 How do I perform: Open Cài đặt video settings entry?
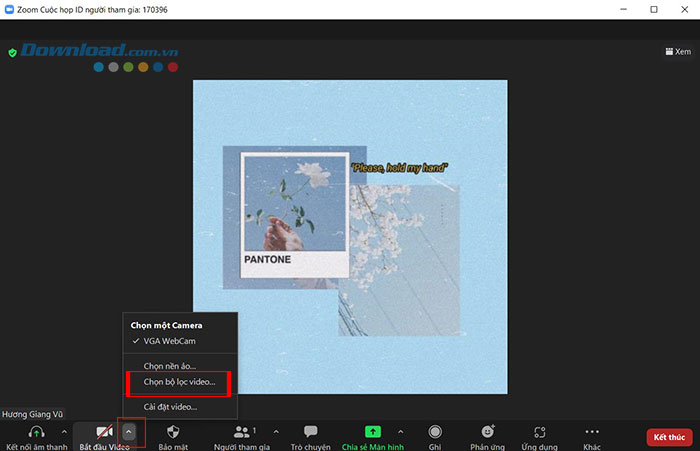click(170, 406)
